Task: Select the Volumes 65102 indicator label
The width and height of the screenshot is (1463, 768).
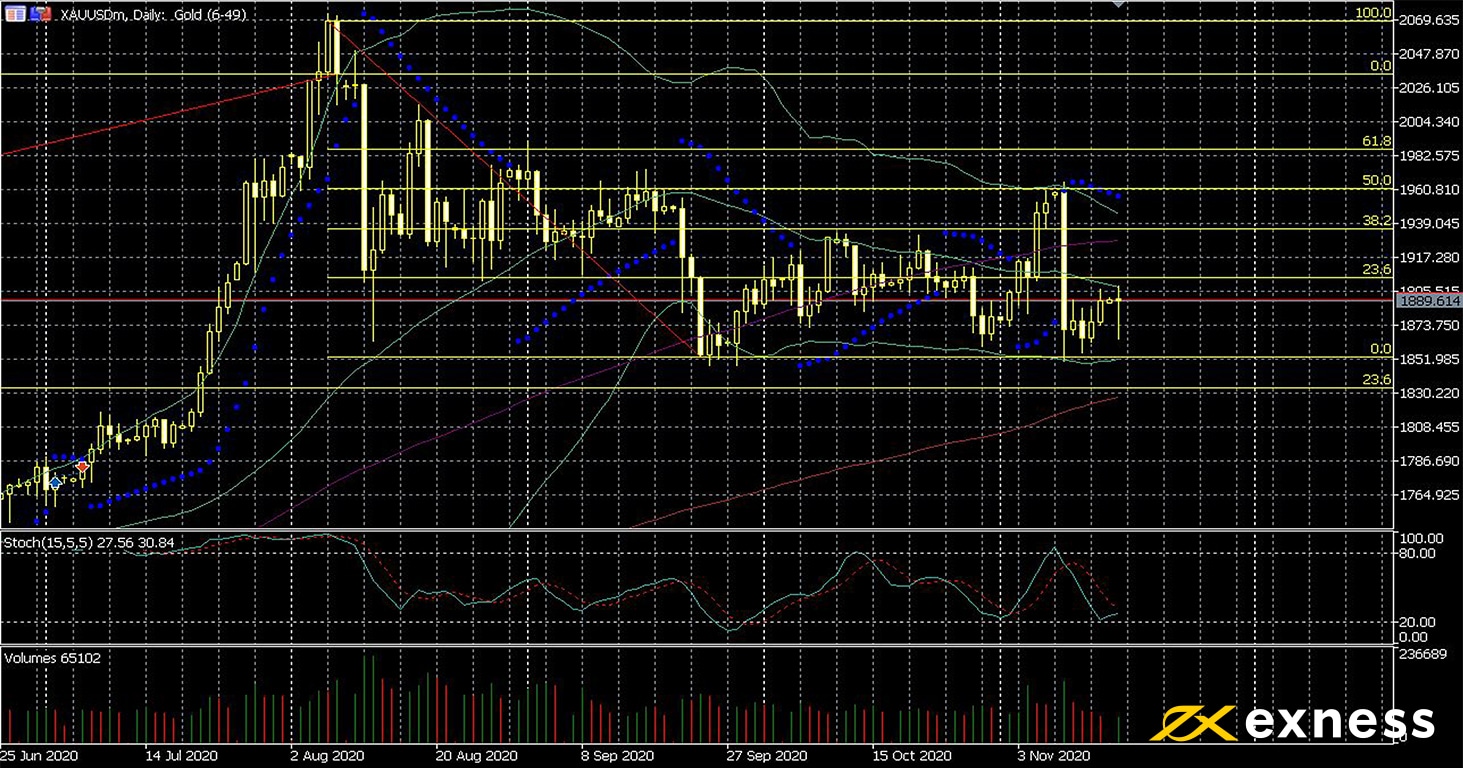Action: coord(53,658)
